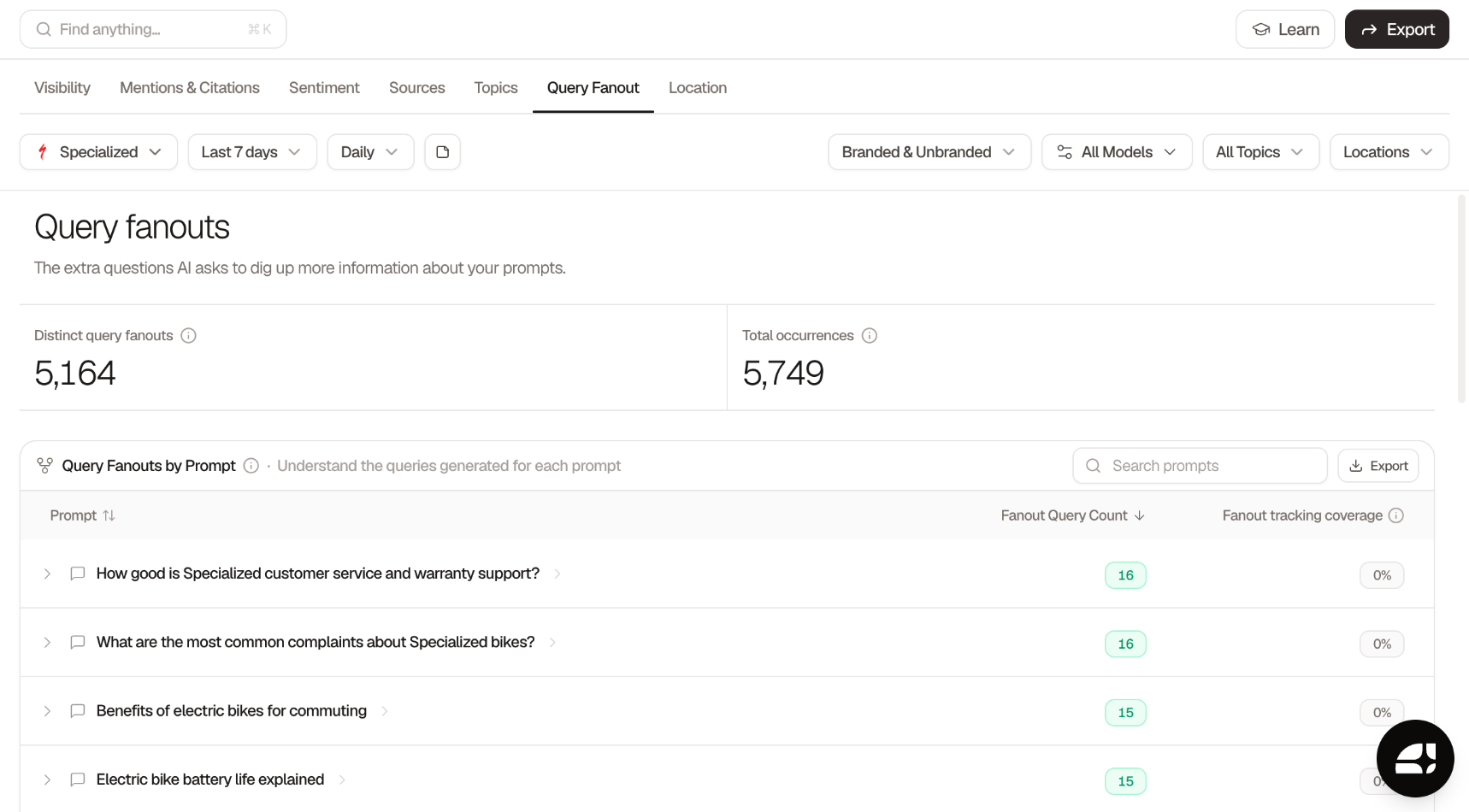Image resolution: width=1469 pixels, height=812 pixels.
Task: Expand the battery life explained row
Action: coord(48,780)
